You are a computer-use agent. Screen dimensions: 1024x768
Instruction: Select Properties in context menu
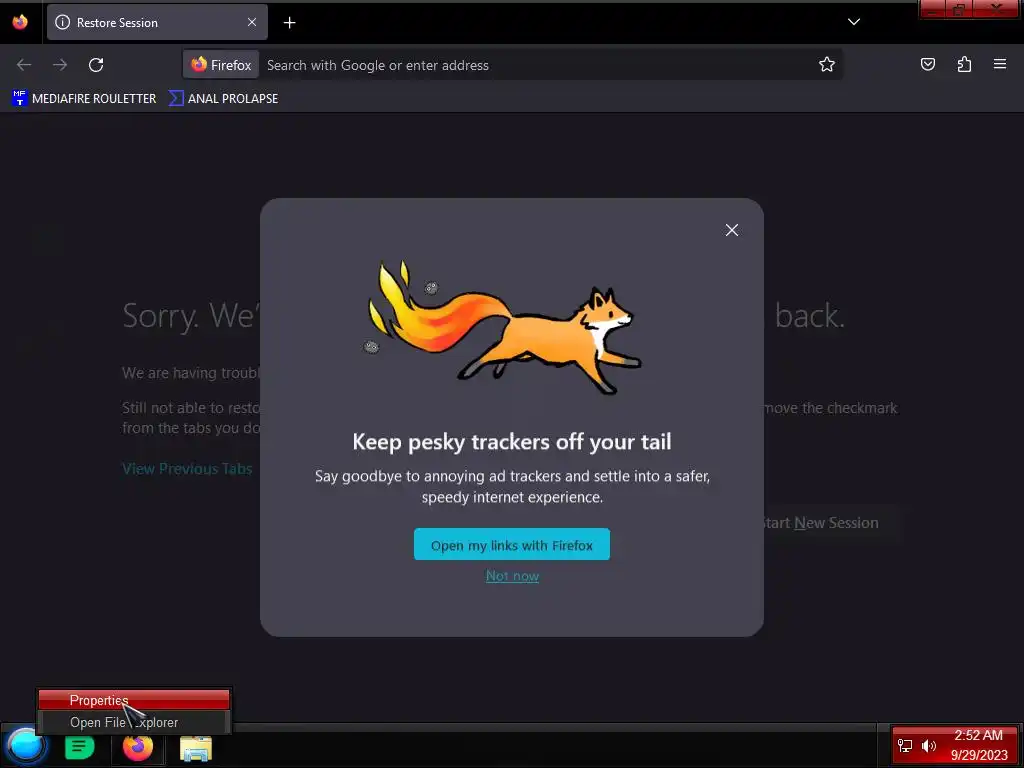(x=134, y=700)
